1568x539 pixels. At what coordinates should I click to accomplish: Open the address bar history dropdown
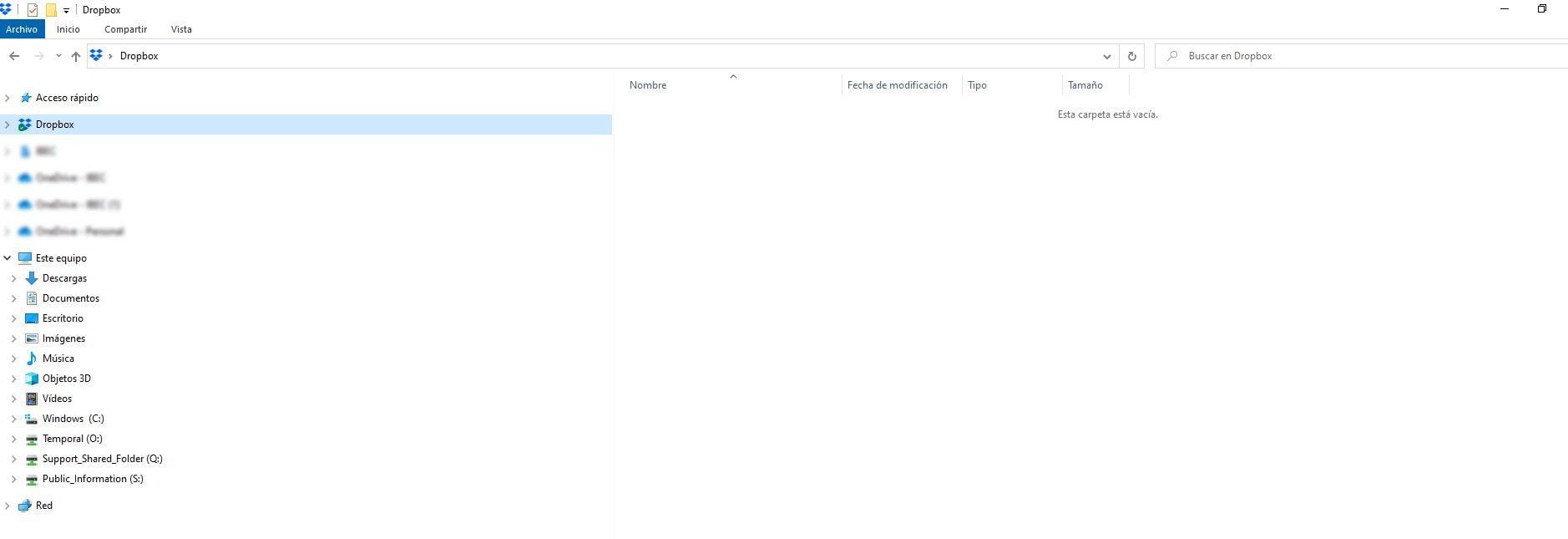tap(1106, 56)
